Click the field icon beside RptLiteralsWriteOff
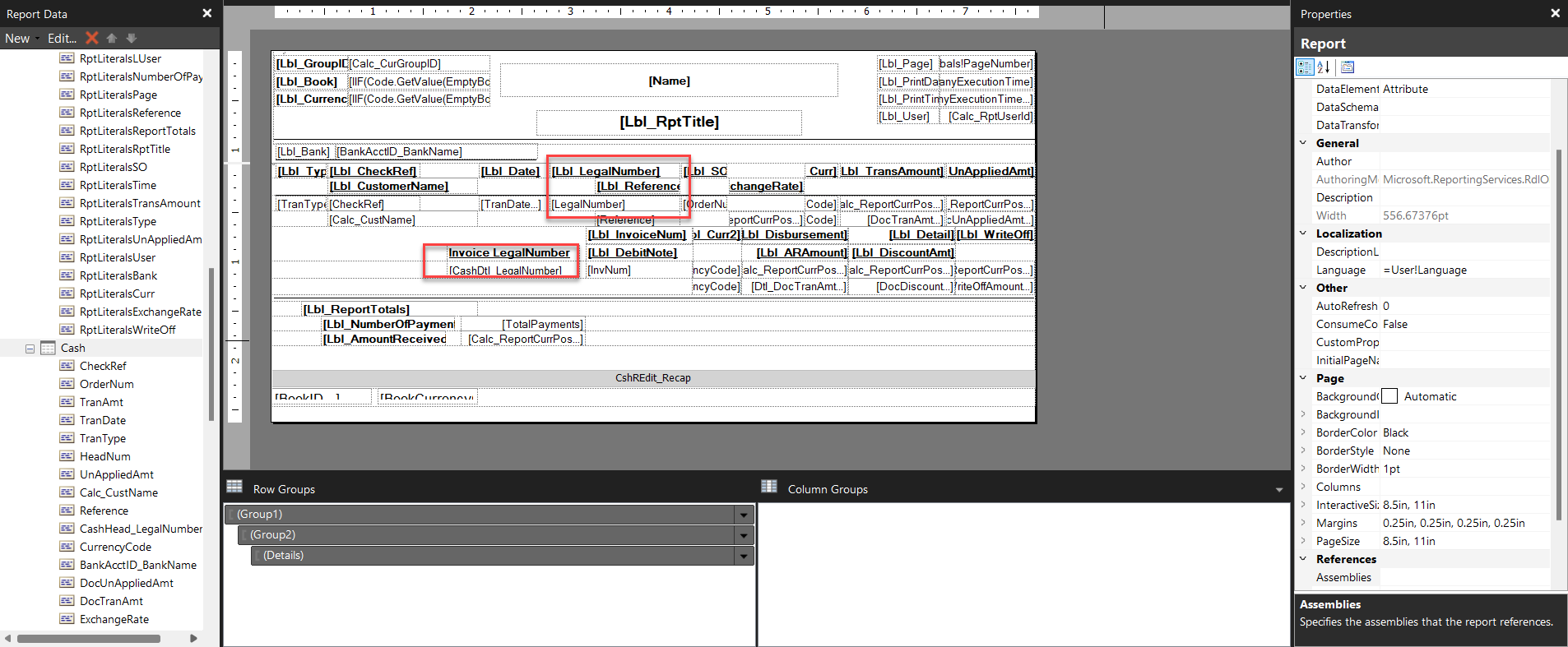The width and height of the screenshot is (1568, 647). click(67, 330)
